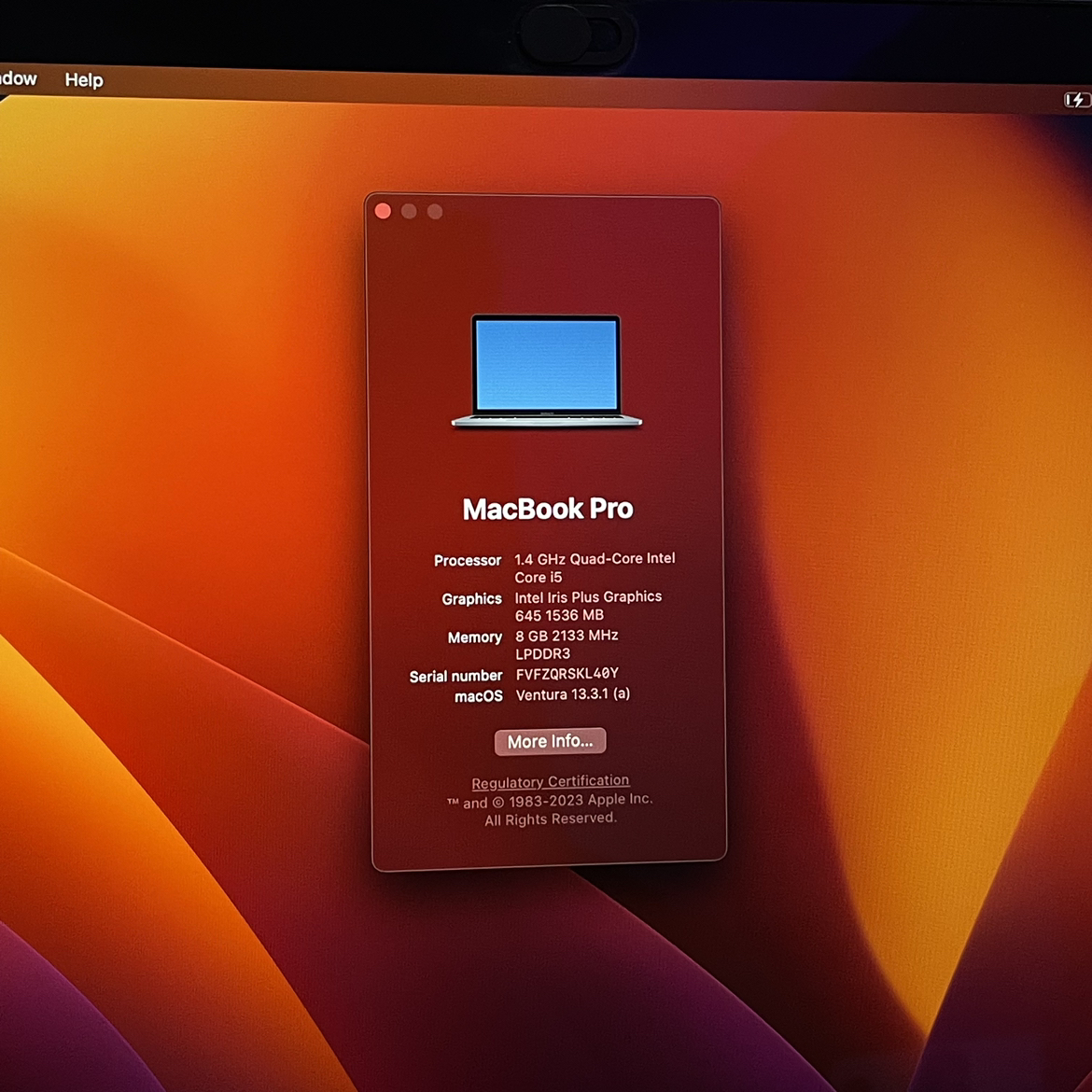Click the Serial number label
The width and height of the screenshot is (1092, 1092).
point(455,676)
